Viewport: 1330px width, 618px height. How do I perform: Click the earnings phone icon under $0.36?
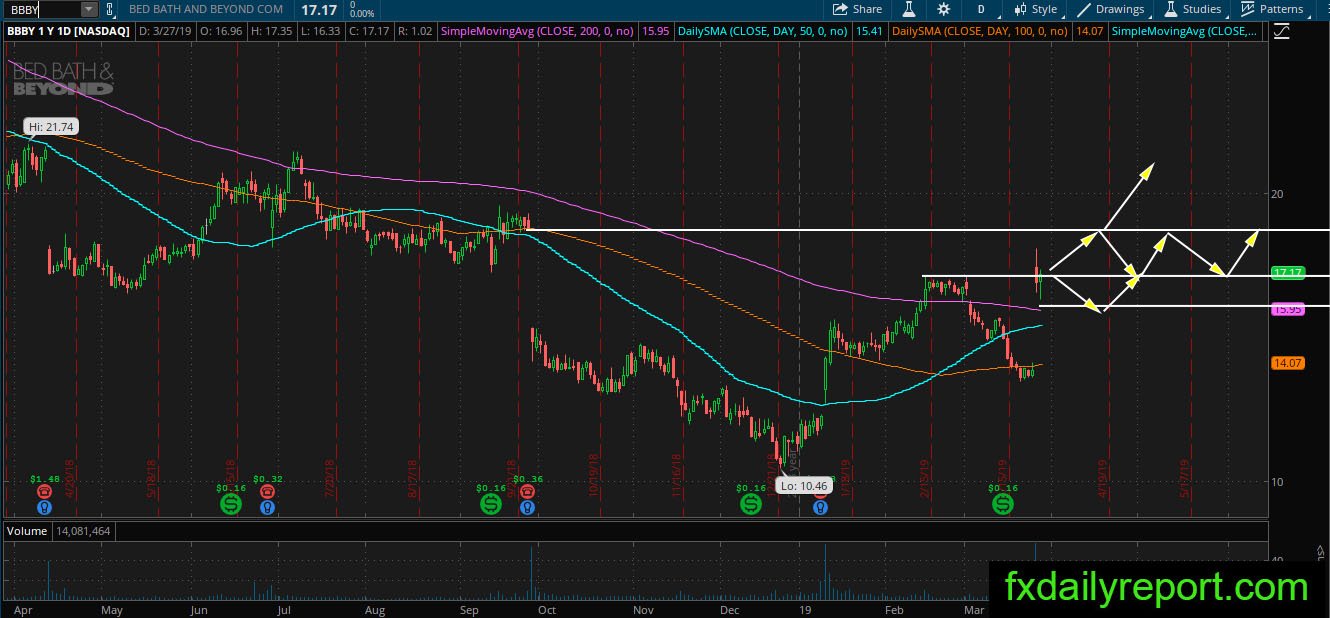(527, 492)
